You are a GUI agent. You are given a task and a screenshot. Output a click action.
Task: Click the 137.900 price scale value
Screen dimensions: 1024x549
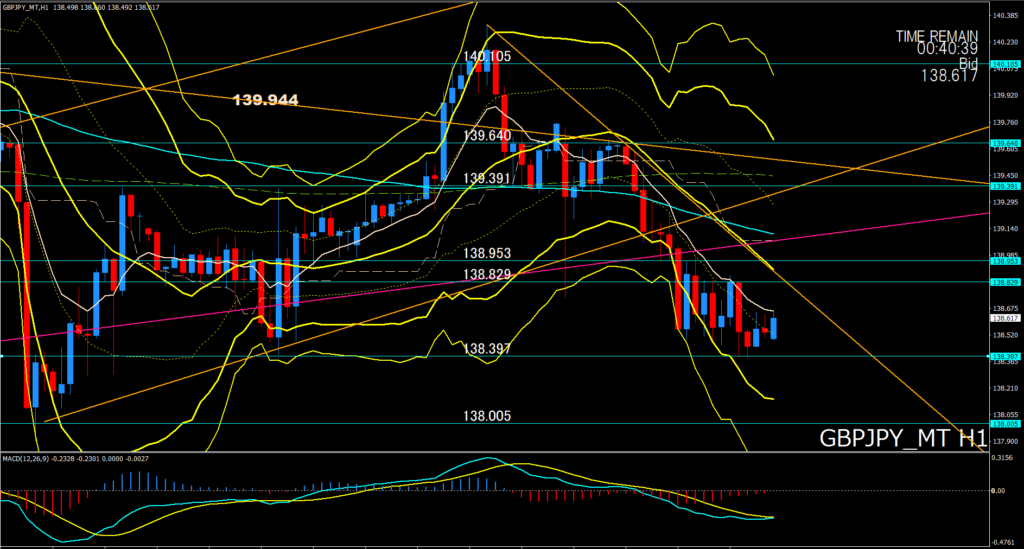tap(1005, 442)
